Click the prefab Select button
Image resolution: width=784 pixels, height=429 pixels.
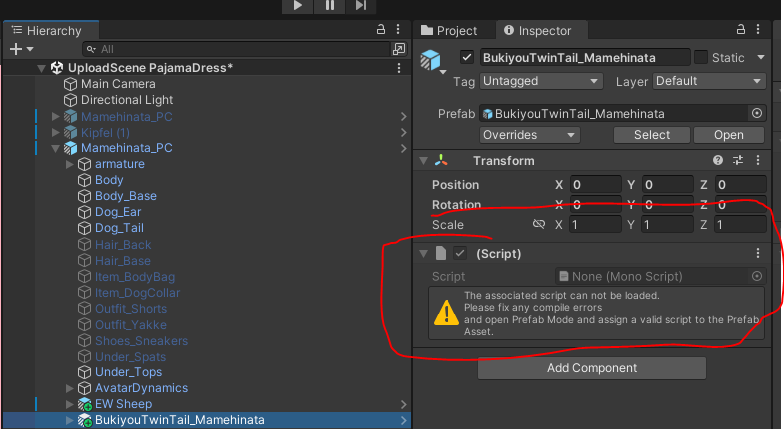click(652, 135)
